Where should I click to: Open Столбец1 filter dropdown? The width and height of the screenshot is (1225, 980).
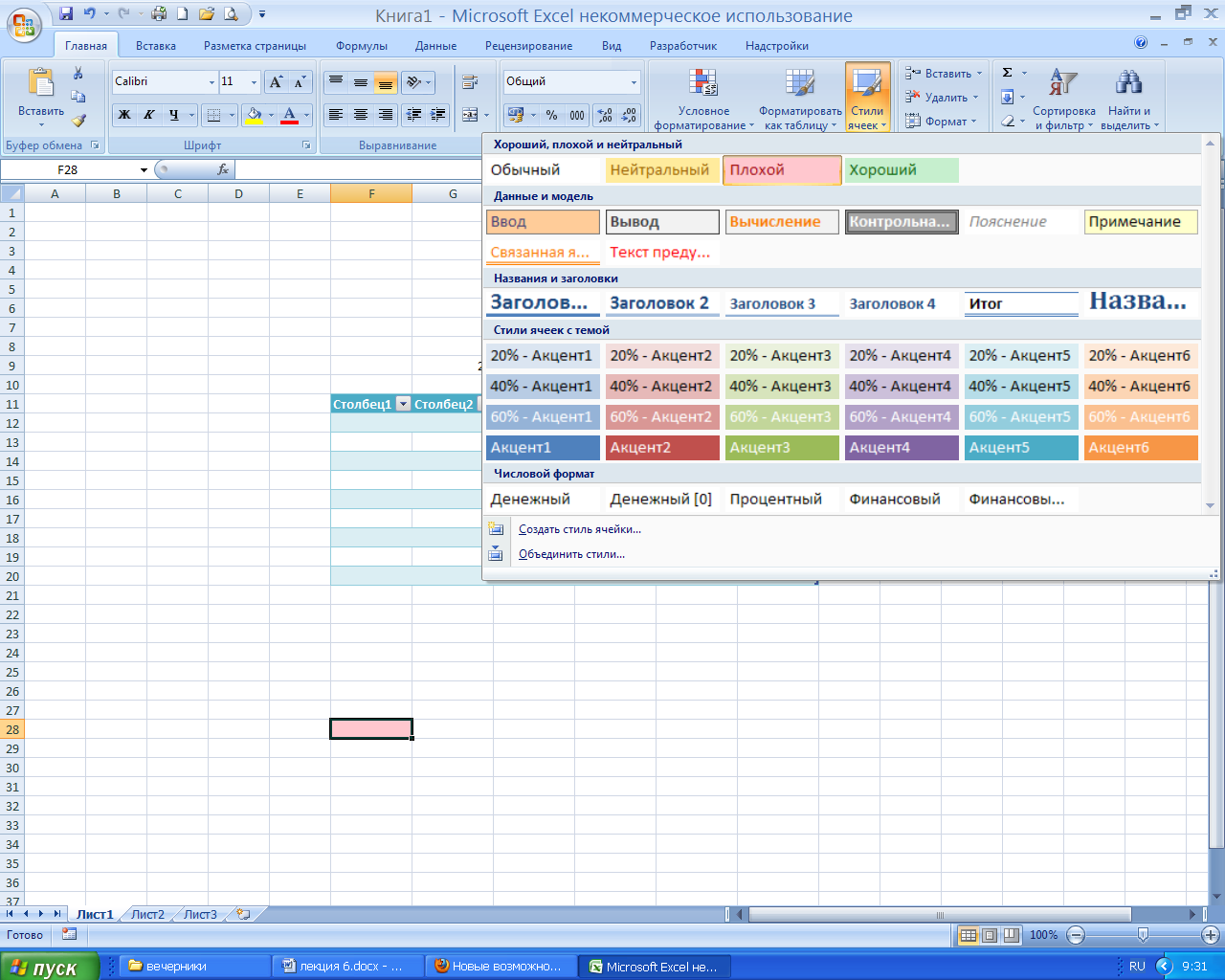tap(403, 404)
